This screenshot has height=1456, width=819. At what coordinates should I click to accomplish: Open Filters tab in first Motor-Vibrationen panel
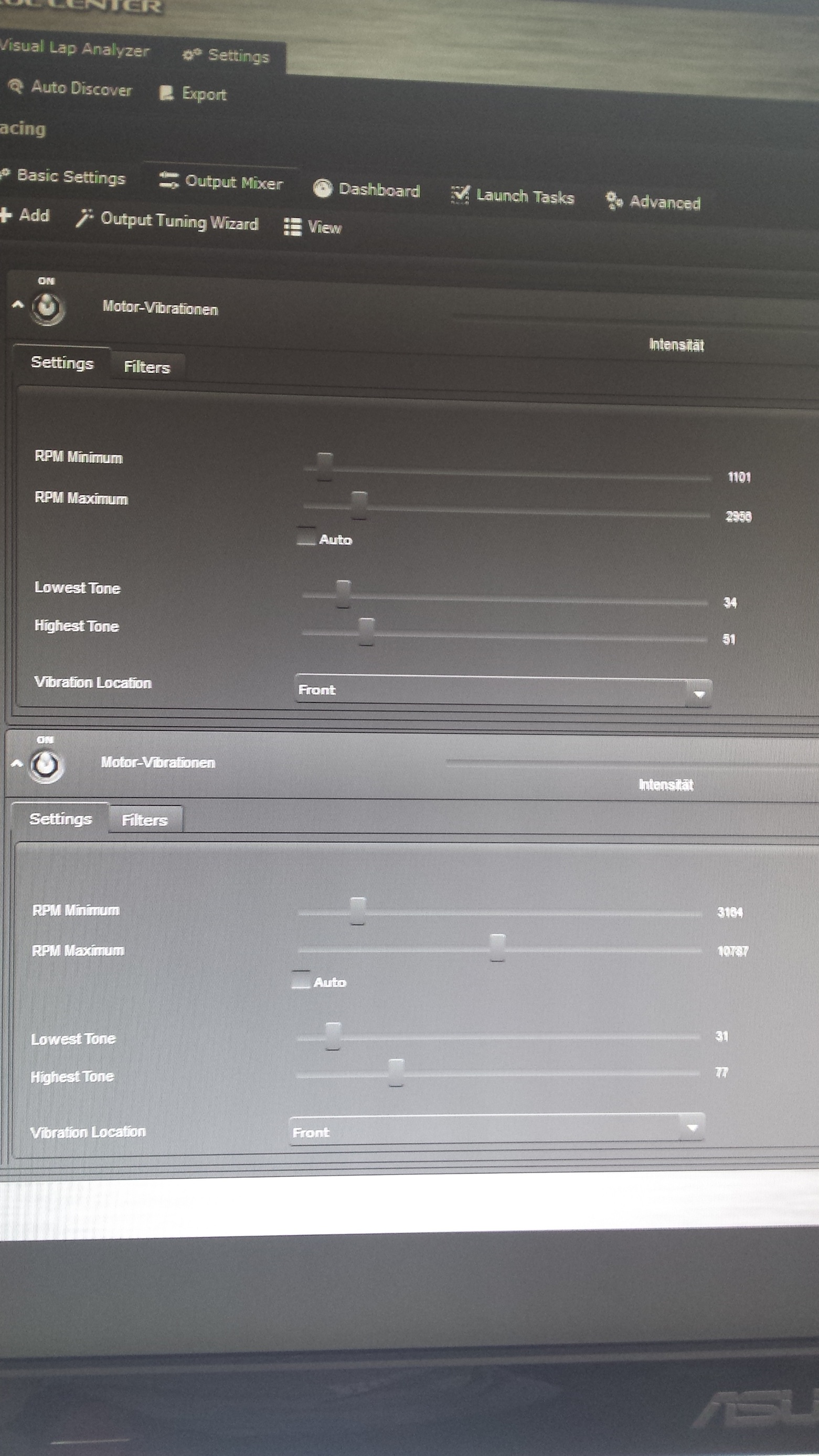click(147, 367)
